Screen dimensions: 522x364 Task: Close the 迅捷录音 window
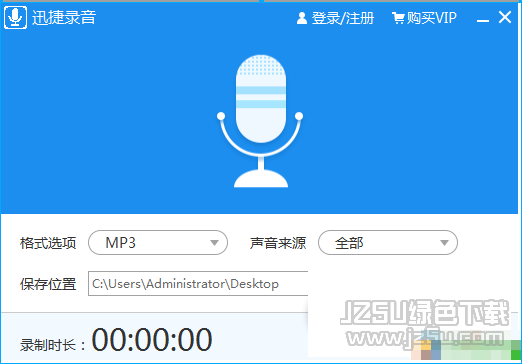pyautogui.click(x=505, y=17)
